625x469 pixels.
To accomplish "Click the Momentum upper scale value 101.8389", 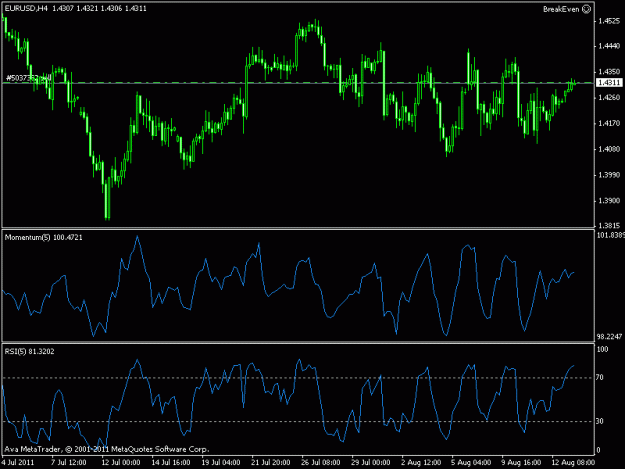I will click(611, 235).
